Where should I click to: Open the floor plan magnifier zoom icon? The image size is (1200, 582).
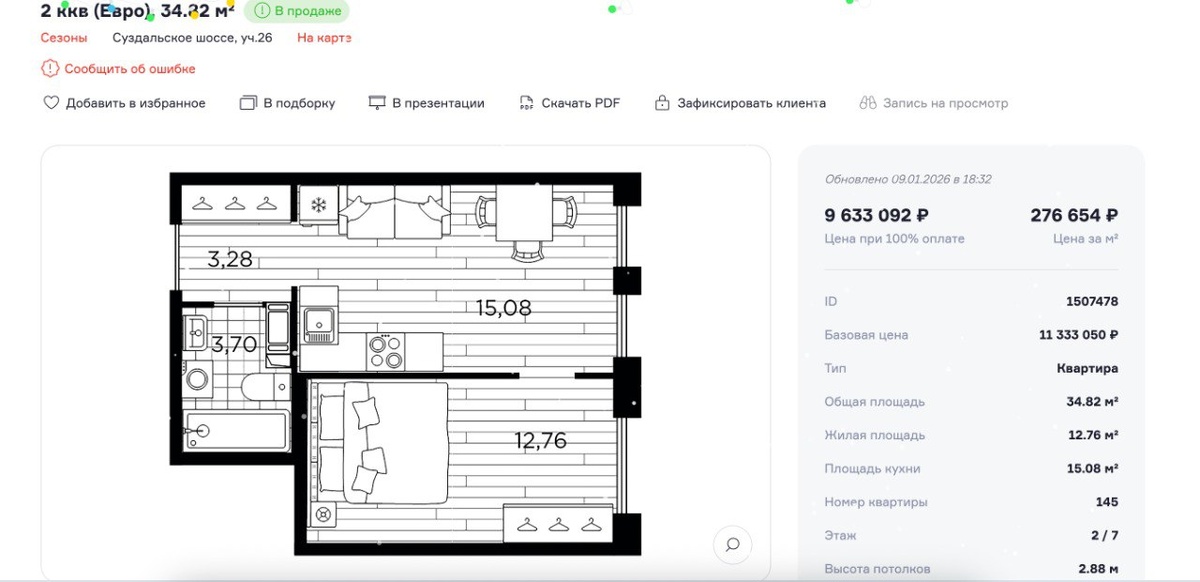click(733, 545)
